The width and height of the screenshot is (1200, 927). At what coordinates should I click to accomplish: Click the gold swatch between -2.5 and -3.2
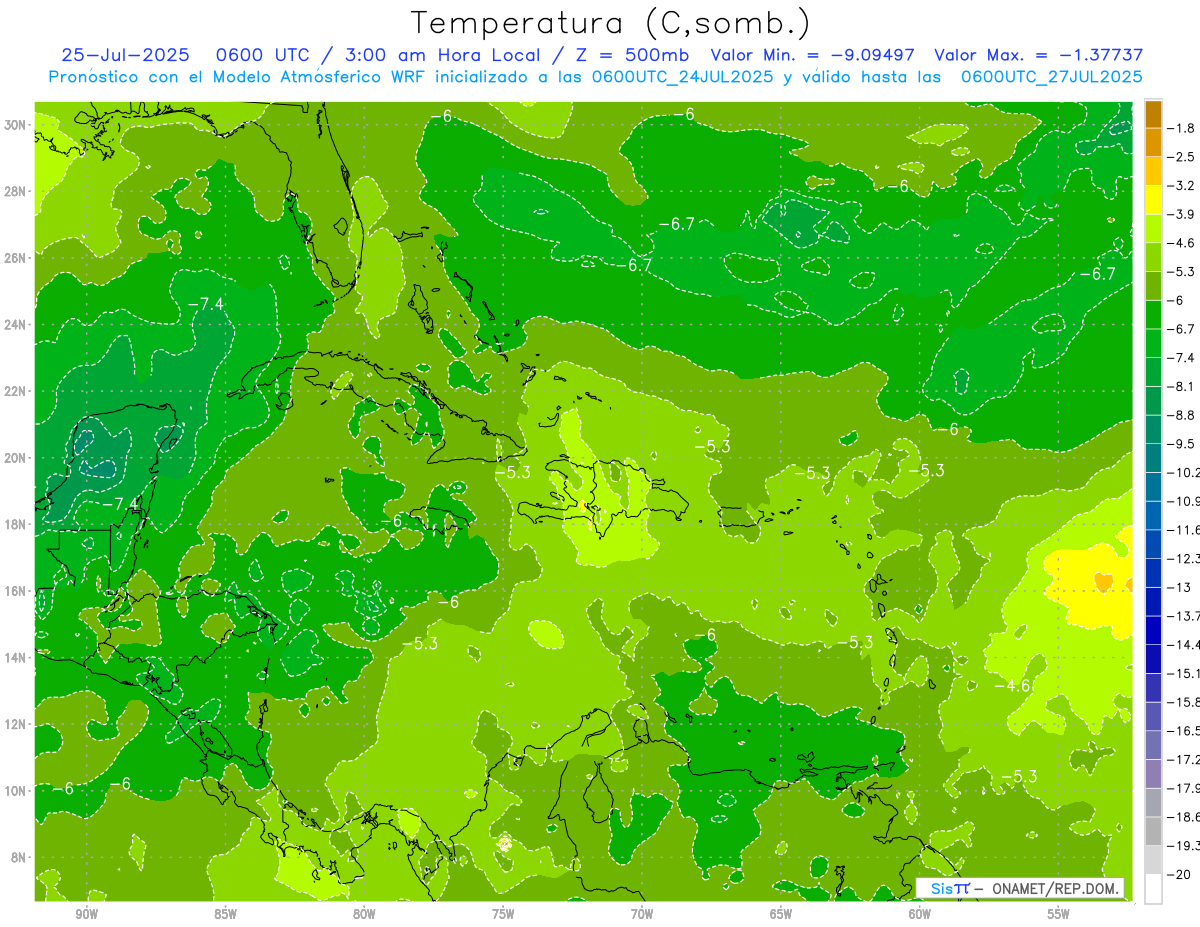tap(1153, 171)
